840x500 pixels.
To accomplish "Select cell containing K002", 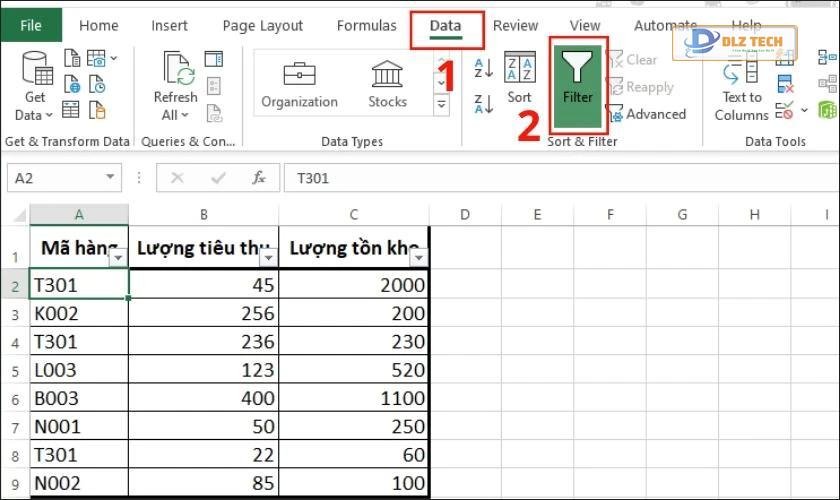I will (79, 314).
